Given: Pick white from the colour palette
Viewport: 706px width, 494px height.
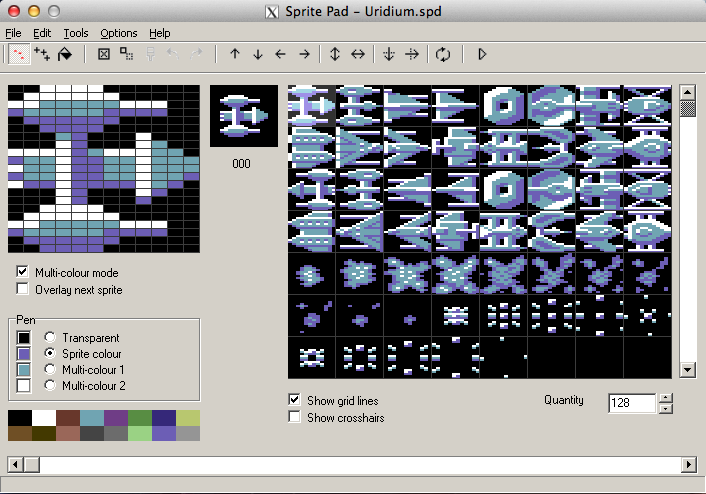Looking at the screenshot, I should coord(44,418).
